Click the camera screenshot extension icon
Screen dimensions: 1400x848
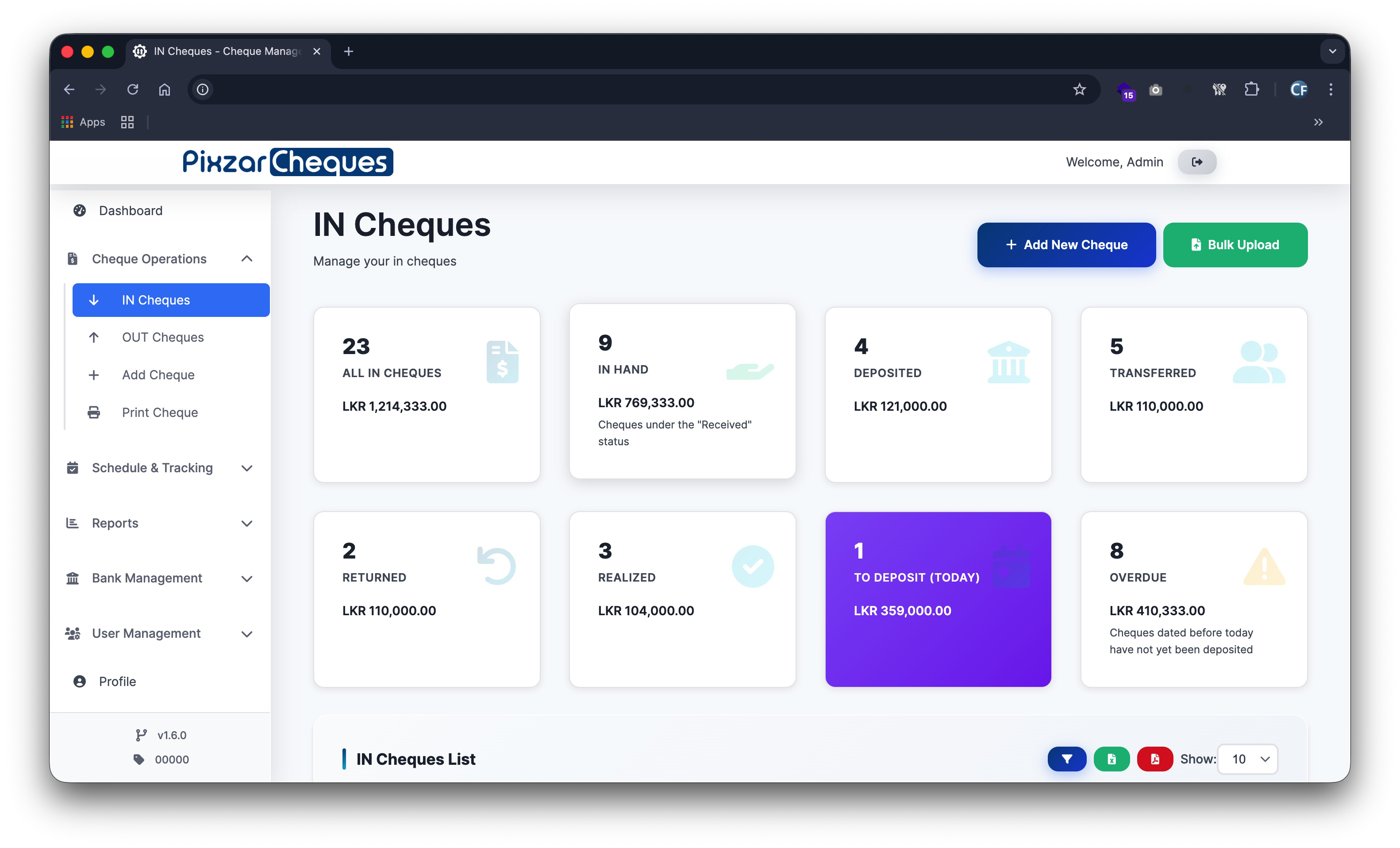1155,90
